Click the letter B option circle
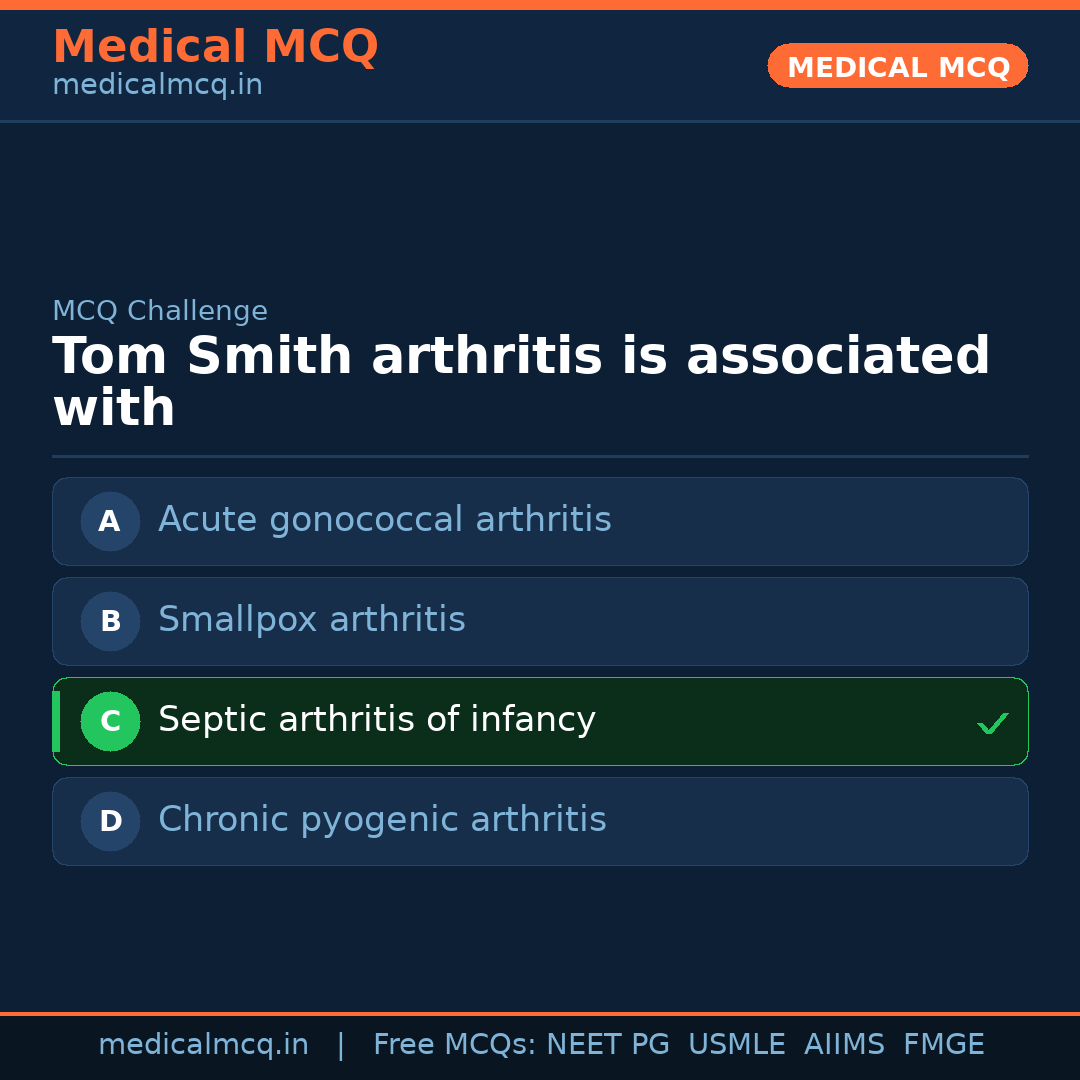 click(x=110, y=621)
